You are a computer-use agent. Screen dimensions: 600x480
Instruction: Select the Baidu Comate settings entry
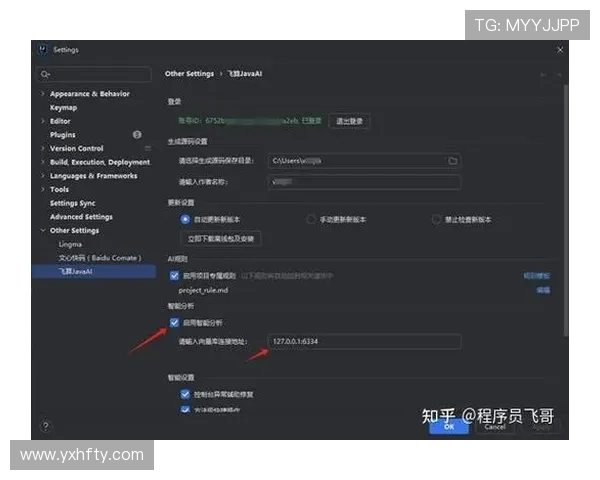click(x=100, y=258)
